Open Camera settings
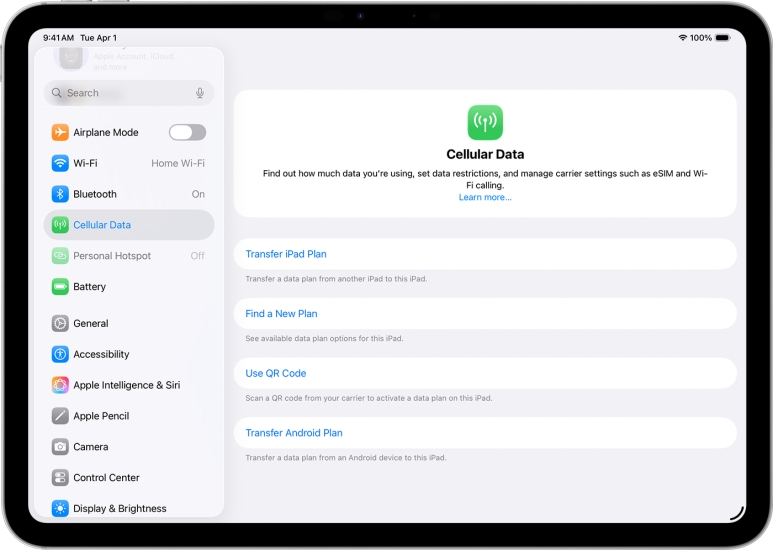 click(x=129, y=447)
